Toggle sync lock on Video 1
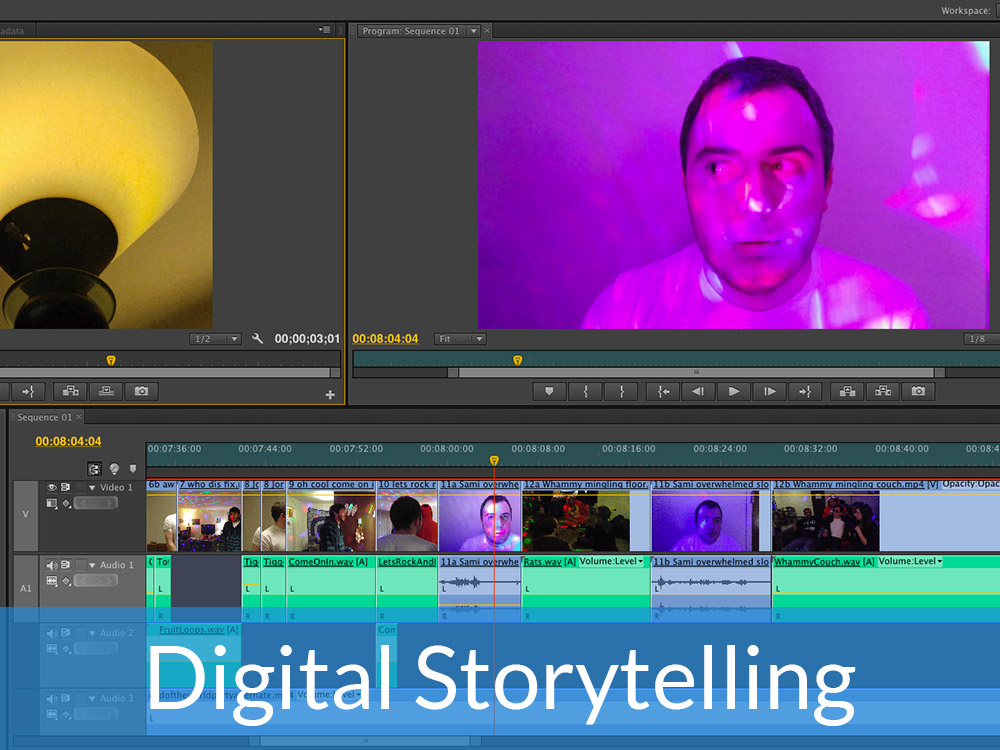 click(66, 487)
